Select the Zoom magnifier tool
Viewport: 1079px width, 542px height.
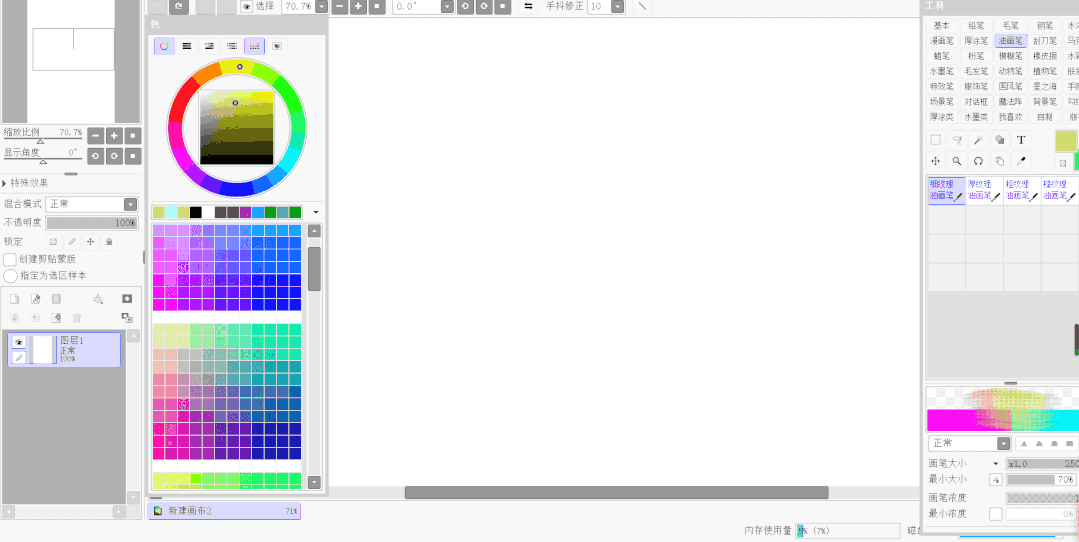[x=957, y=162]
